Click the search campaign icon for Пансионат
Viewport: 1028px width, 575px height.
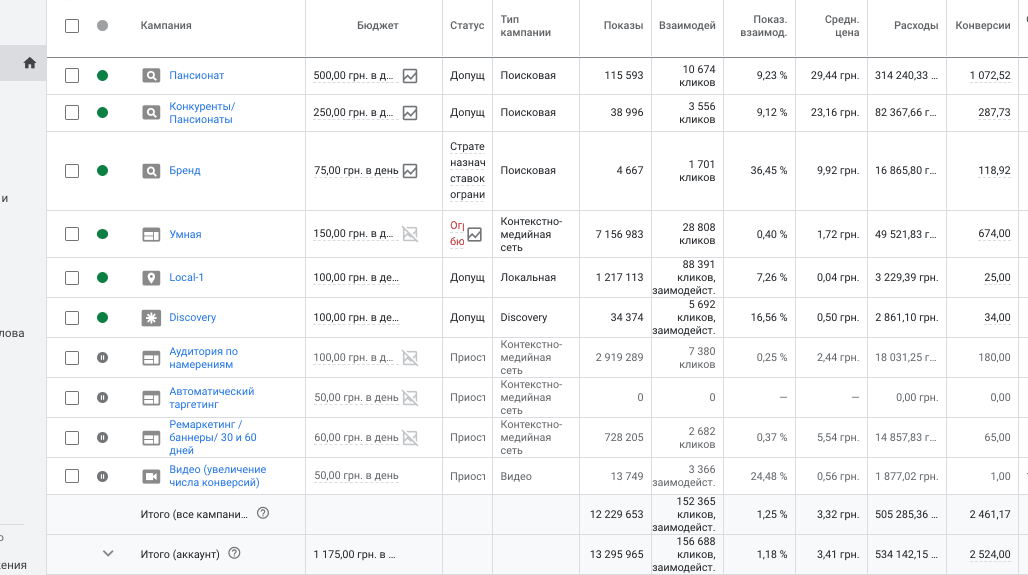pos(151,75)
